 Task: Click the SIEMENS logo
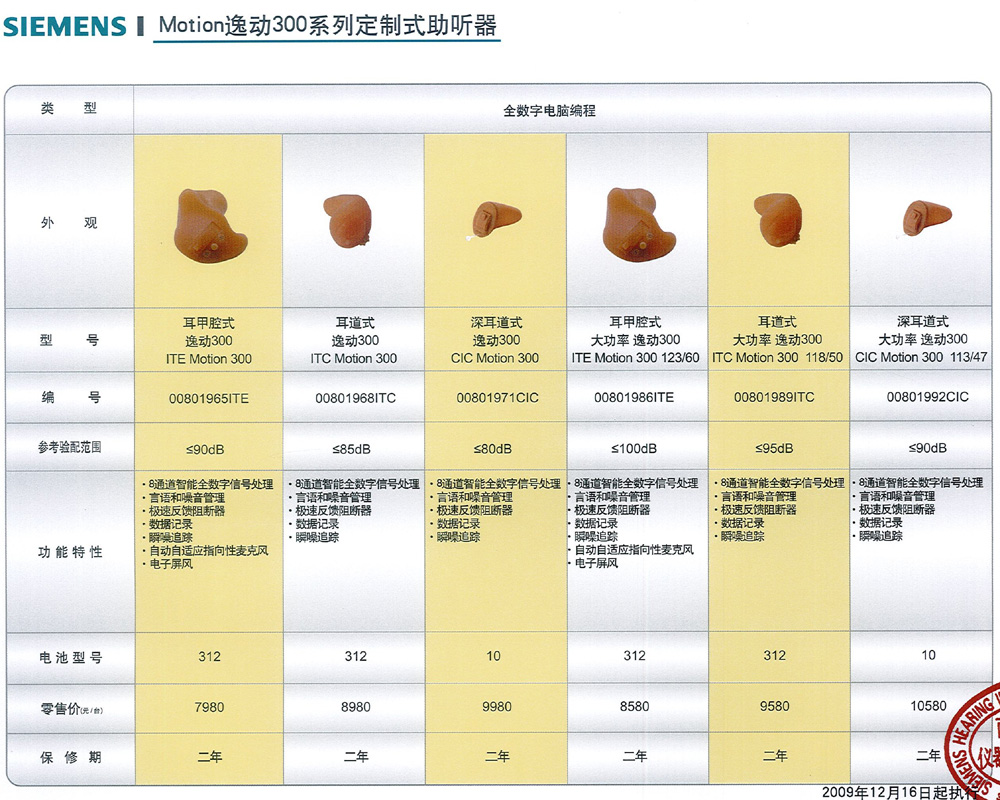[65, 27]
